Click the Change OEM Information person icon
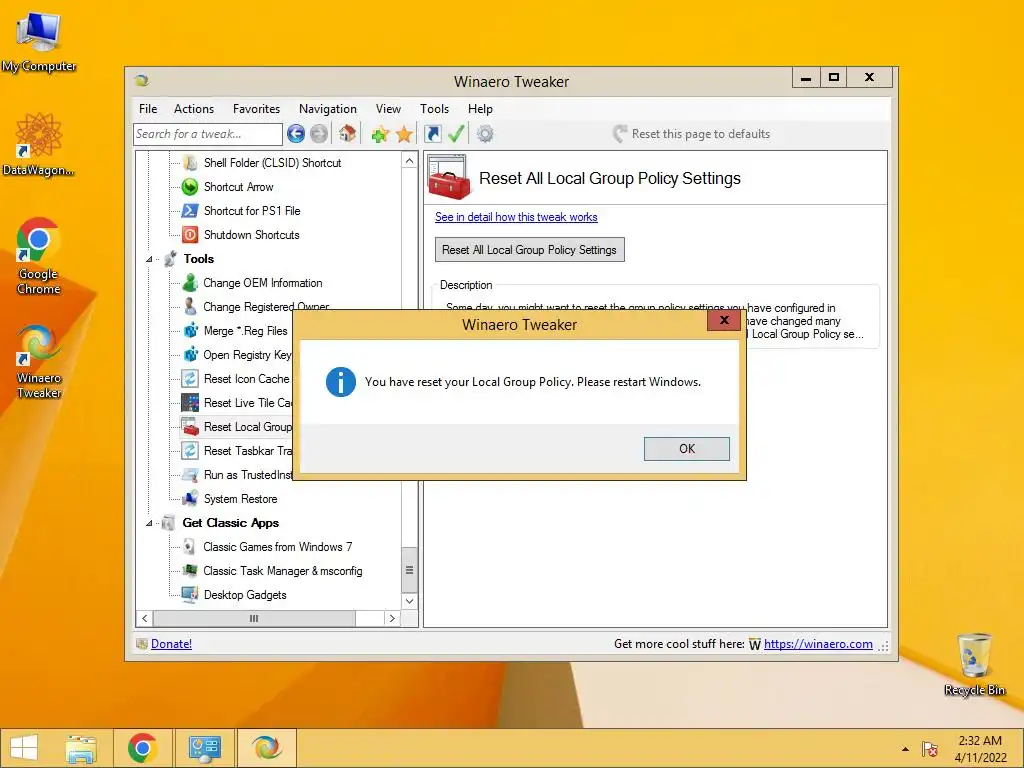The height and width of the screenshot is (768, 1024). coord(190,283)
